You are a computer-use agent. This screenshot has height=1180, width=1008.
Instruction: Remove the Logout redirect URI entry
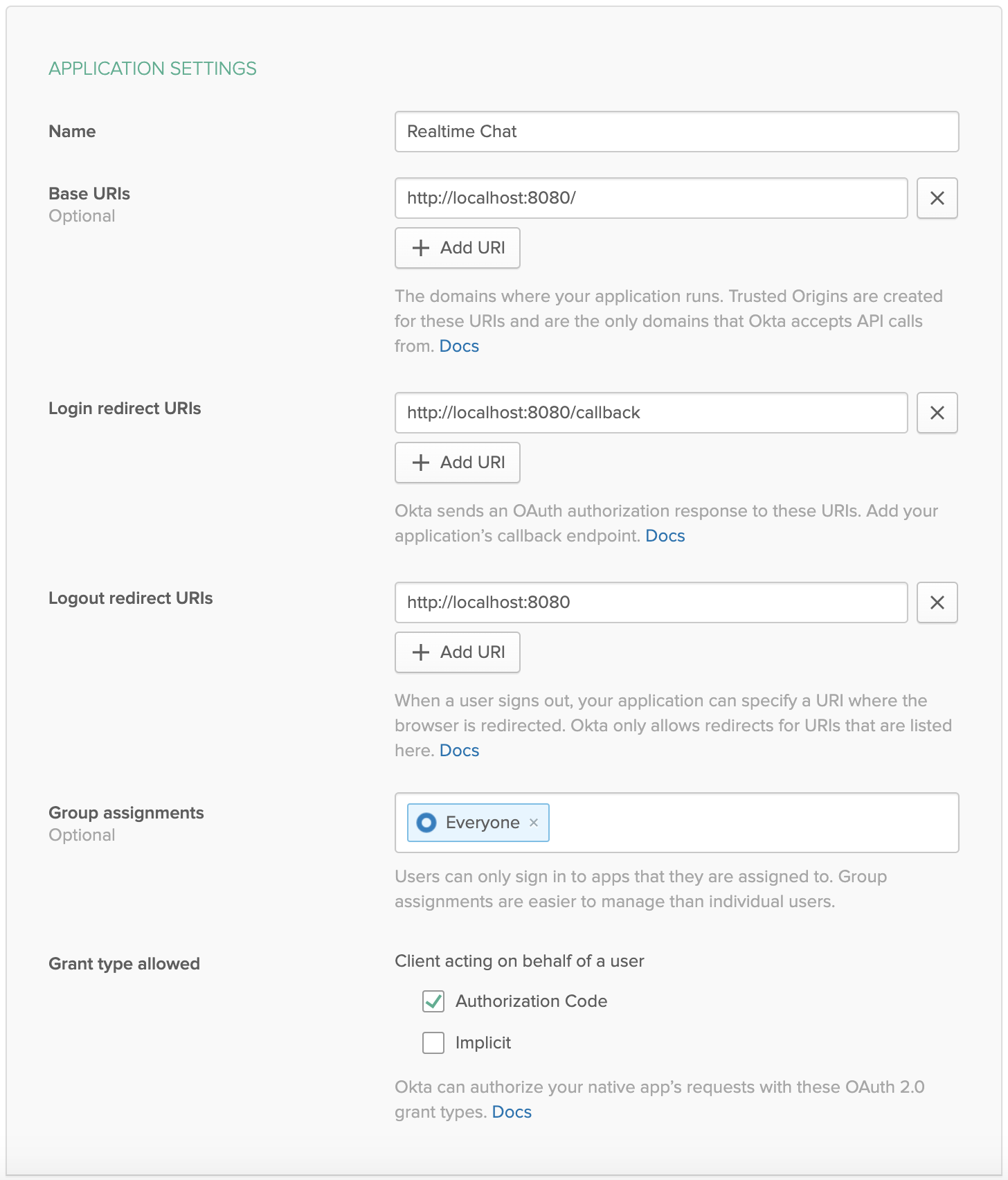937,602
